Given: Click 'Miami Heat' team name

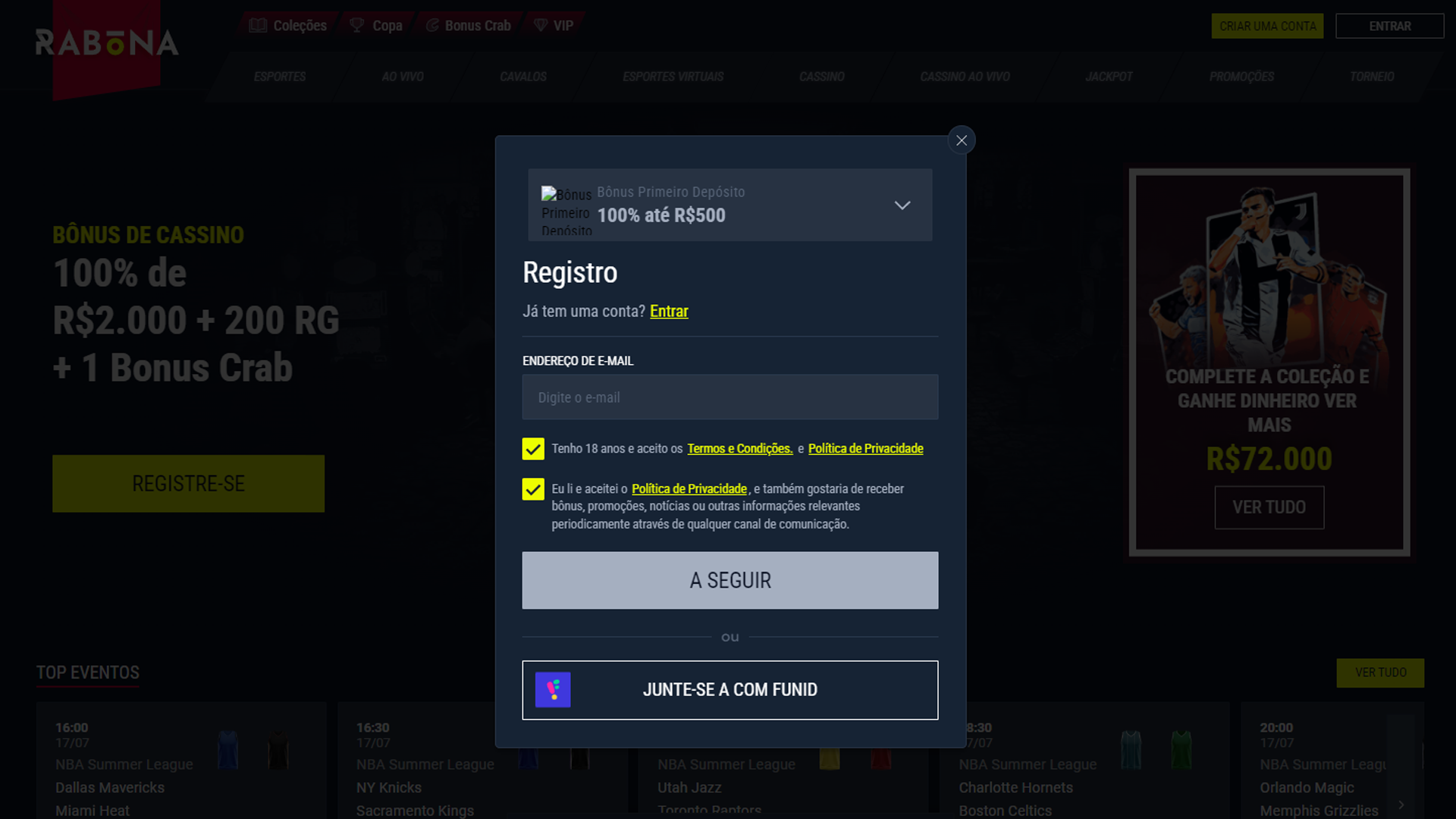Looking at the screenshot, I should click(x=93, y=811).
